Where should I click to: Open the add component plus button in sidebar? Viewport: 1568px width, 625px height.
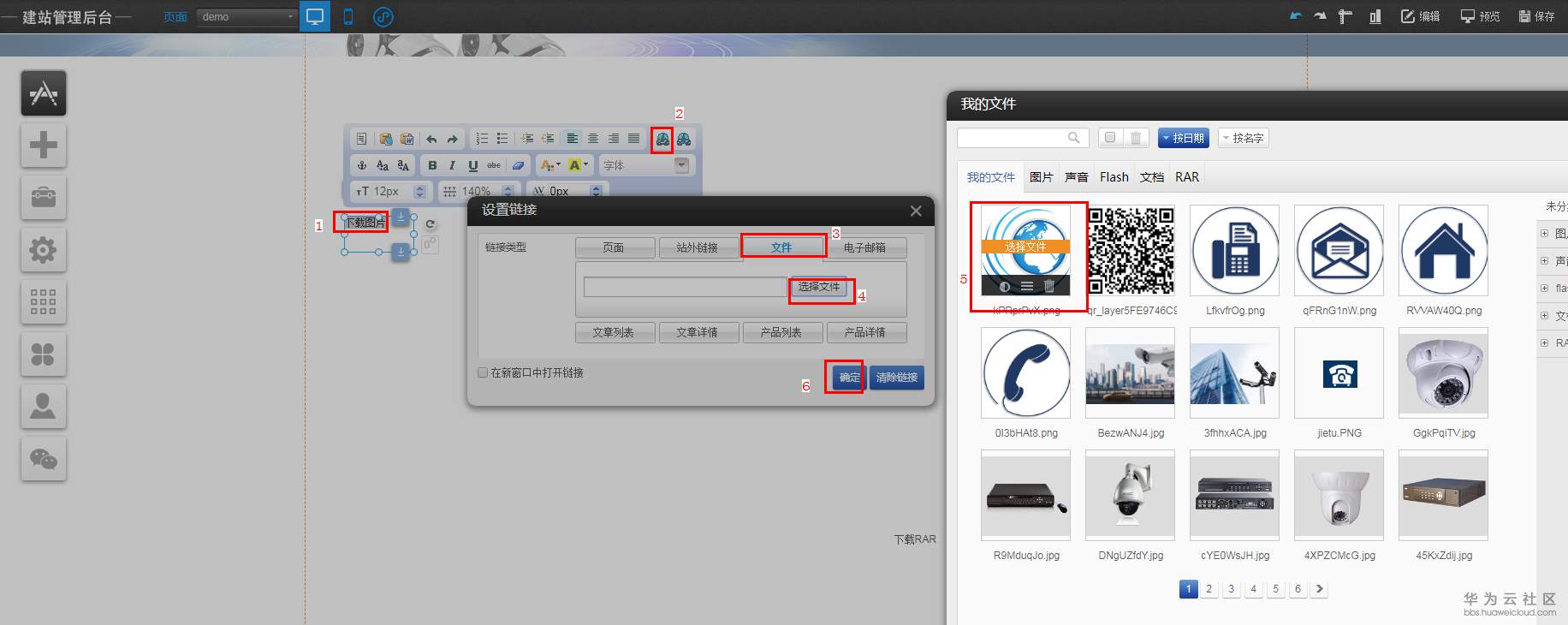click(x=44, y=145)
